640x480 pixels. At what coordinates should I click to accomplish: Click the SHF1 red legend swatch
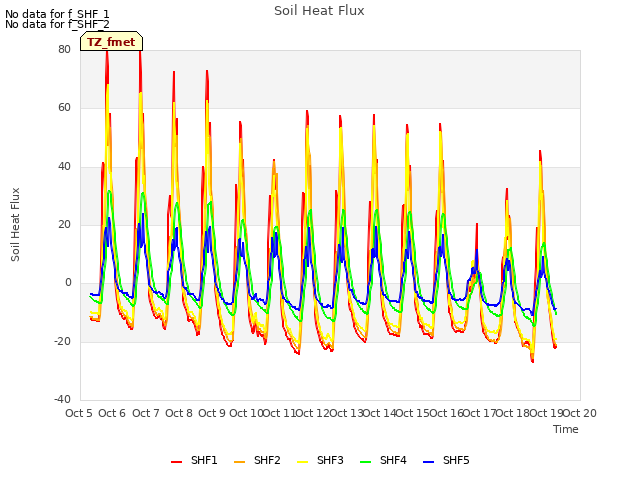(x=176, y=462)
